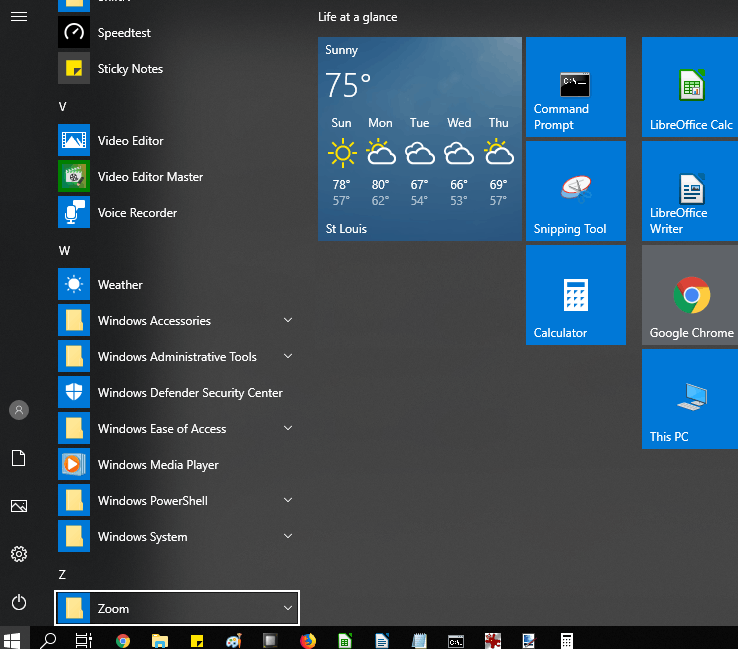Screen dimensions: 738x649
Task: Expand the Start menu hamburger button
Action: (x=19, y=17)
